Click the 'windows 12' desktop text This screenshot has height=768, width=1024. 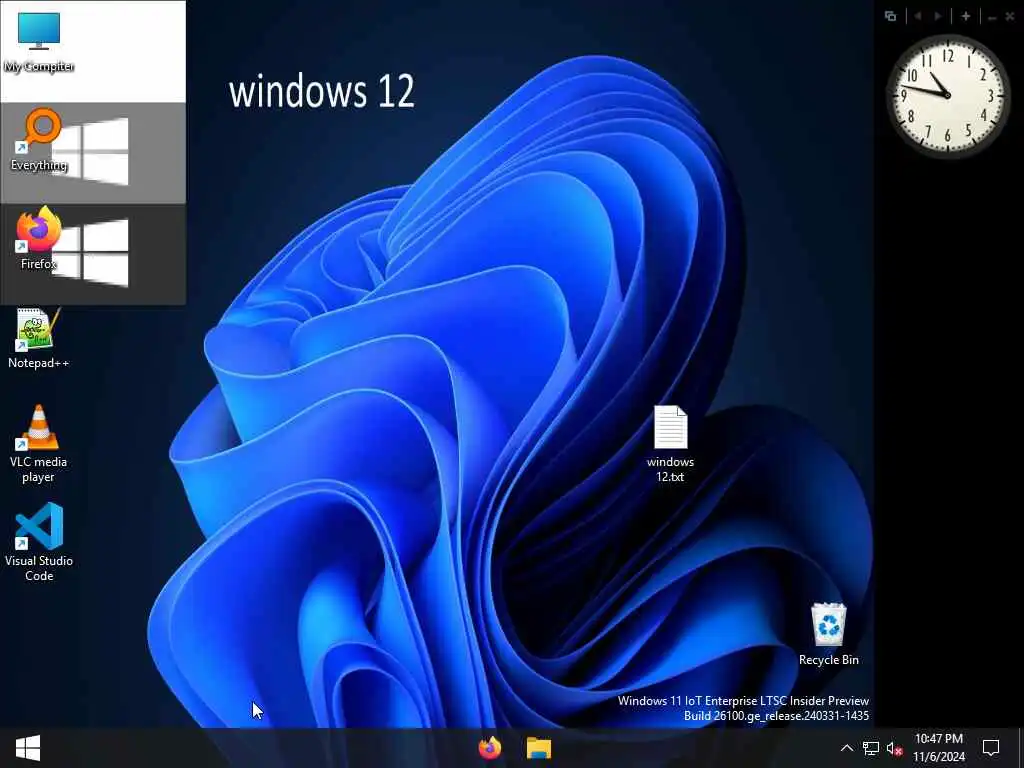tap(321, 91)
